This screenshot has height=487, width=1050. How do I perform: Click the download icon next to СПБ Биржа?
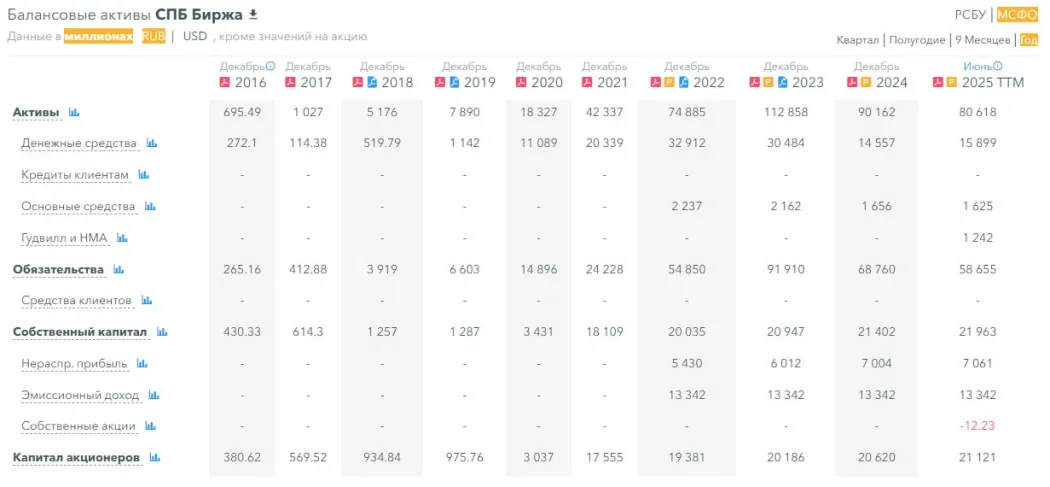[253, 14]
